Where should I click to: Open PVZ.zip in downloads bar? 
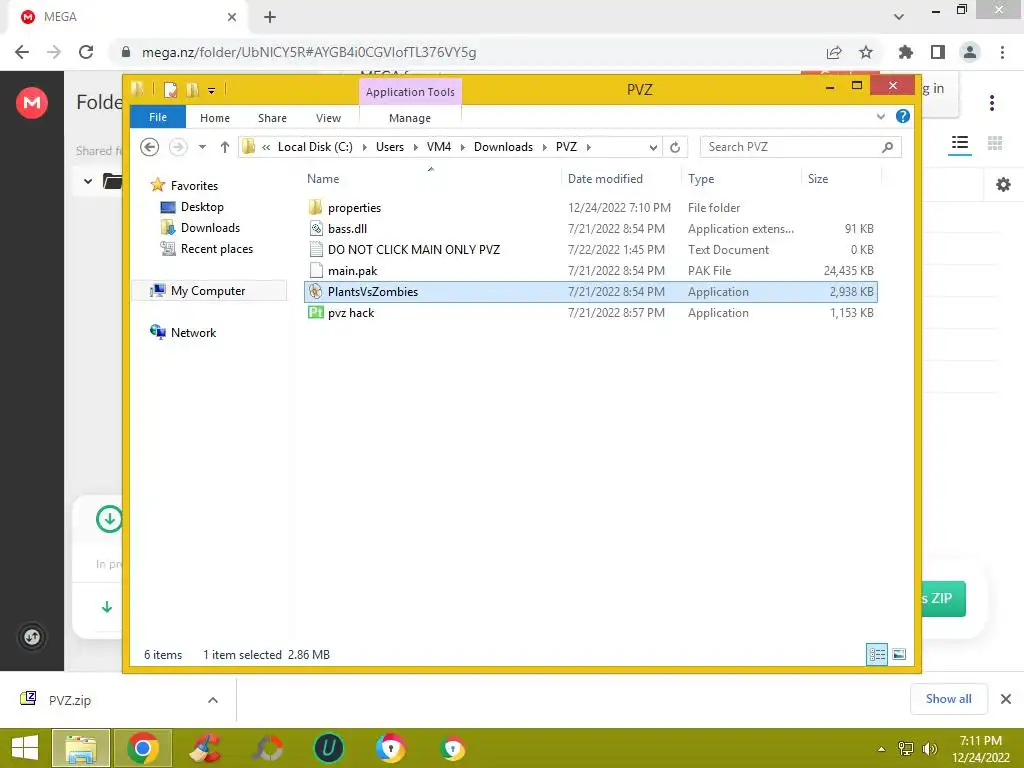[x=70, y=700]
